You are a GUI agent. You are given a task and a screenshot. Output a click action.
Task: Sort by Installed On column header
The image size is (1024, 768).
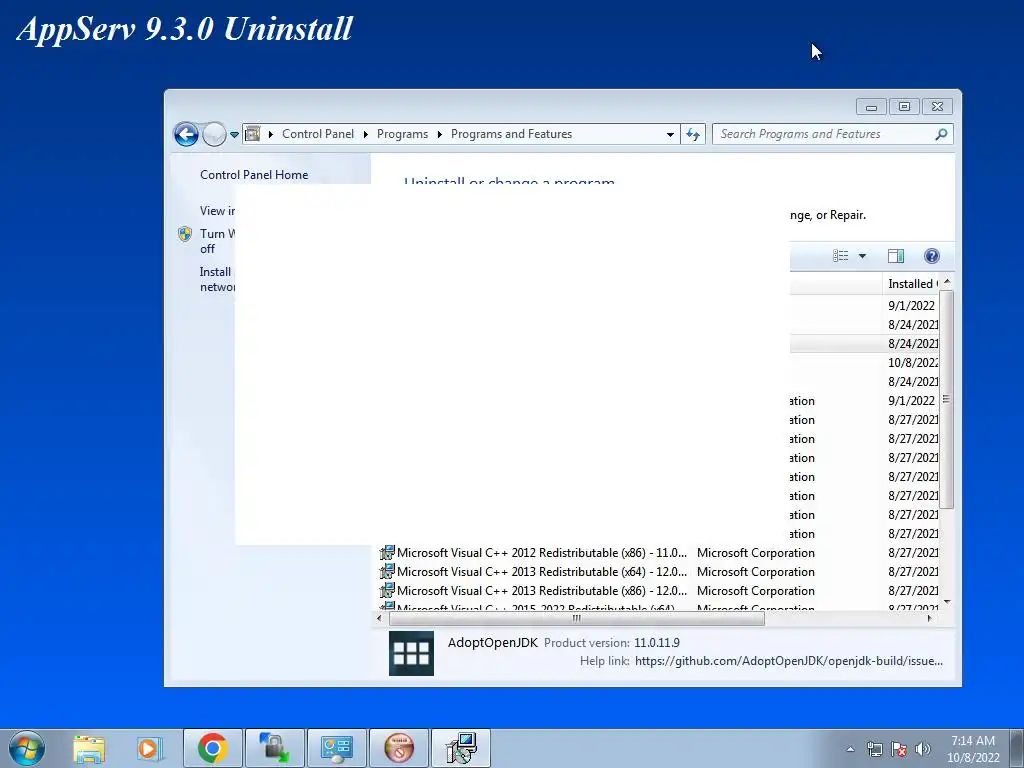[x=912, y=283]
